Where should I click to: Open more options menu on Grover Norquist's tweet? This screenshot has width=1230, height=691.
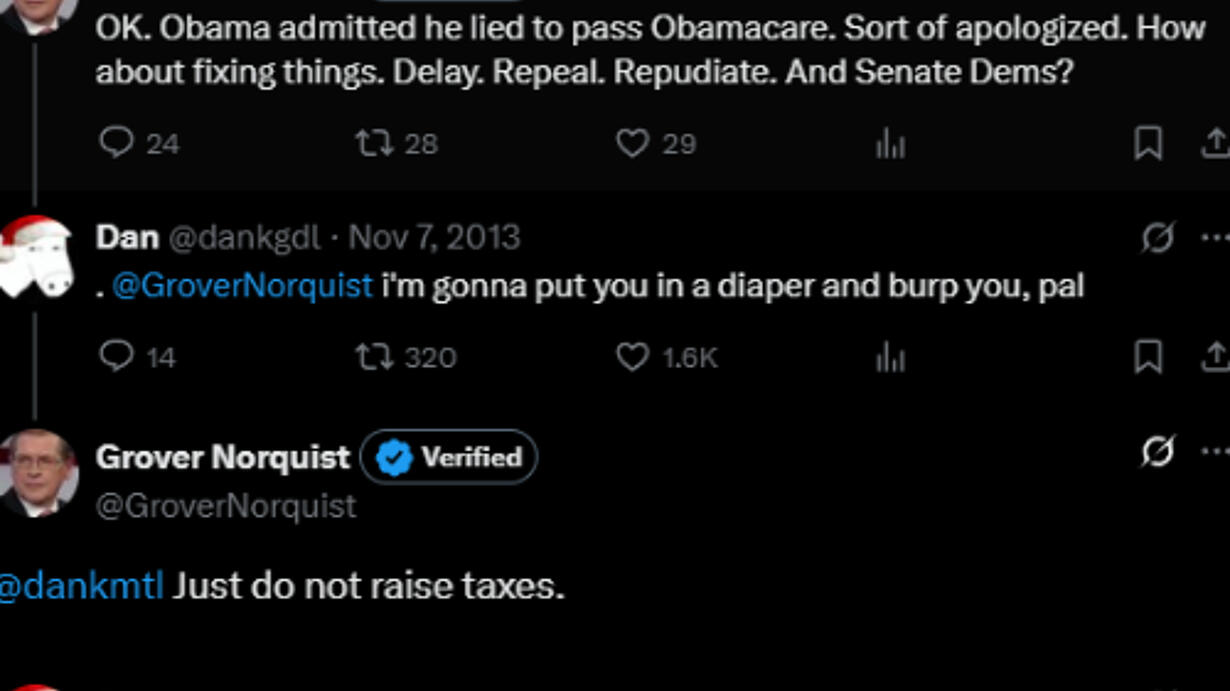click(x=1215, y=452)
